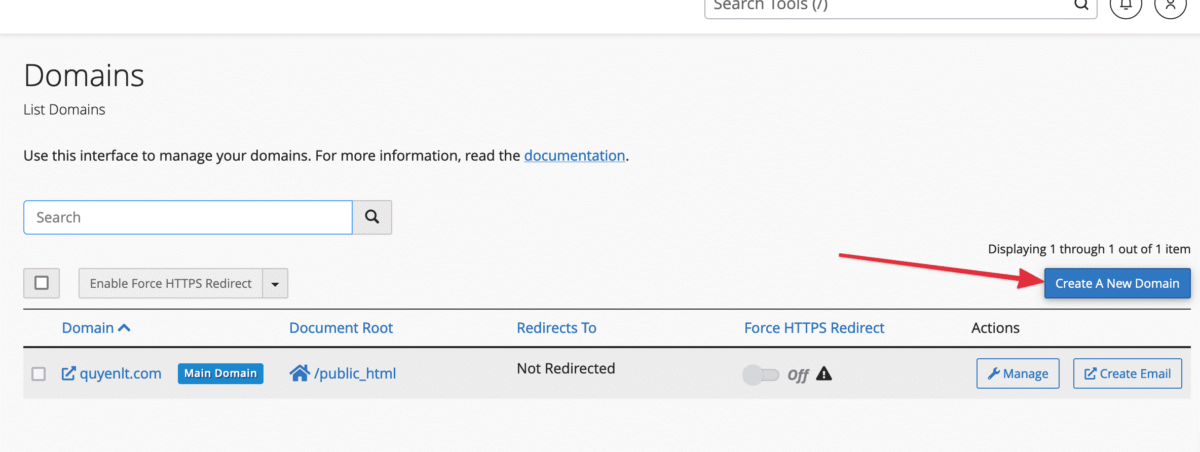This screenshot has height=452, width=1200.
Task: Toggle Force HTTPS Redirect switch for quyenlt.com
Action: [x=760, y=375]
